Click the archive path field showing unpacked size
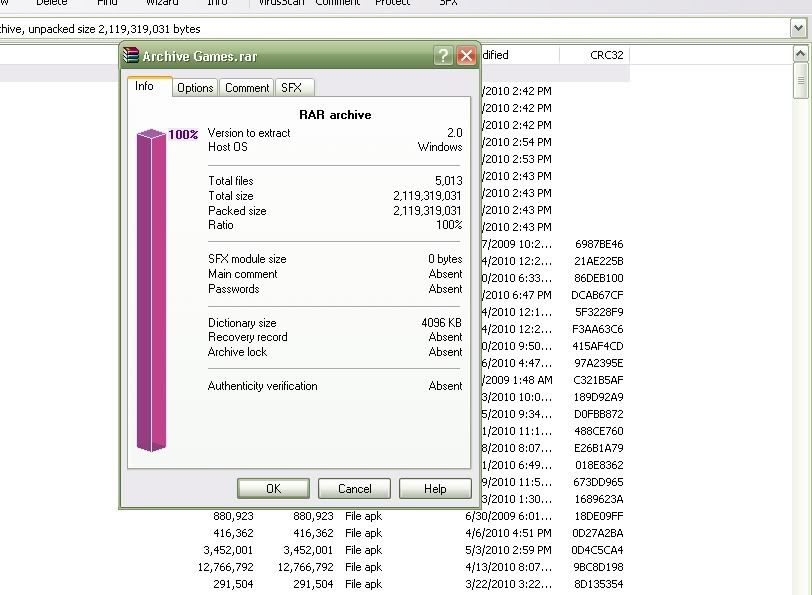 [394, 29]
